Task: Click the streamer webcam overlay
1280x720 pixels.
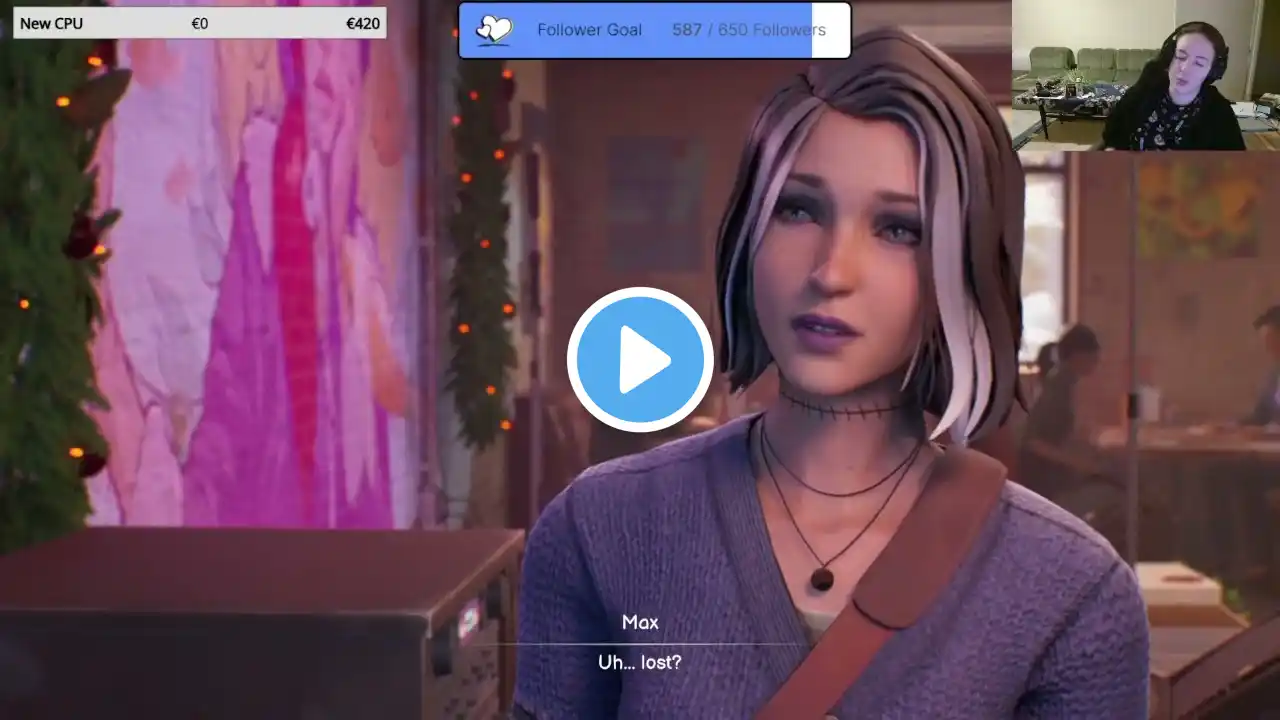Action: tap(1146, 75)
